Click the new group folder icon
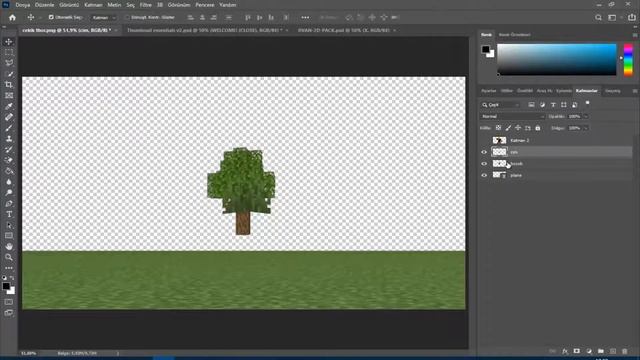The width and height of the screenshot is (640, 360). 601,351
